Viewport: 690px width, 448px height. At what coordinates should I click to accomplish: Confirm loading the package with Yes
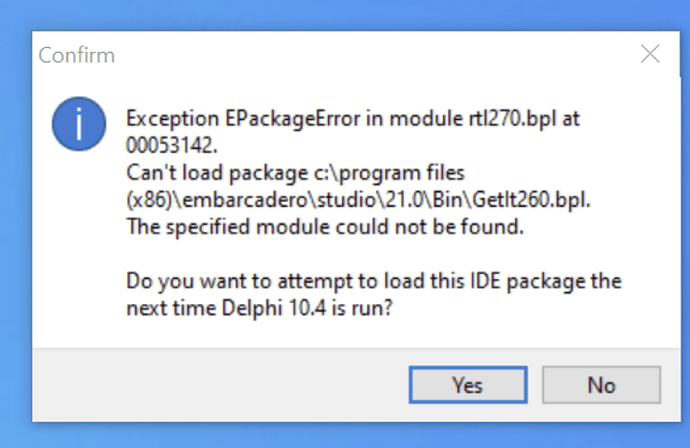(x=468, y=385)
